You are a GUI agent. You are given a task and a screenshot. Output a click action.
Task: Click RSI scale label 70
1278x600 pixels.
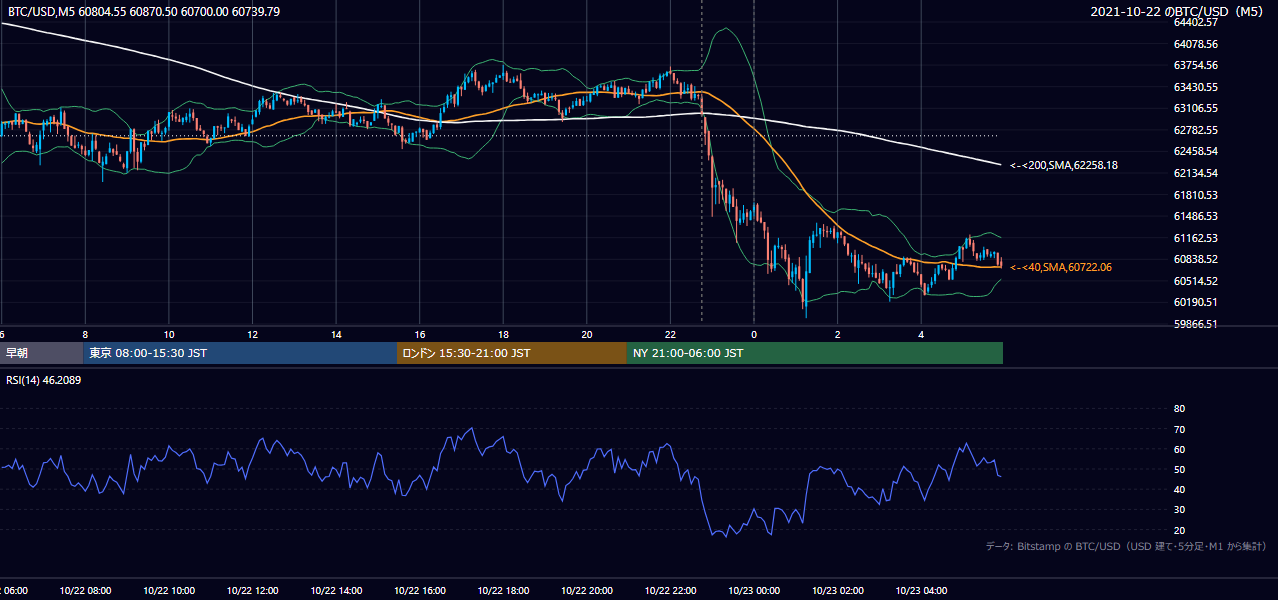pos(1179,429)
